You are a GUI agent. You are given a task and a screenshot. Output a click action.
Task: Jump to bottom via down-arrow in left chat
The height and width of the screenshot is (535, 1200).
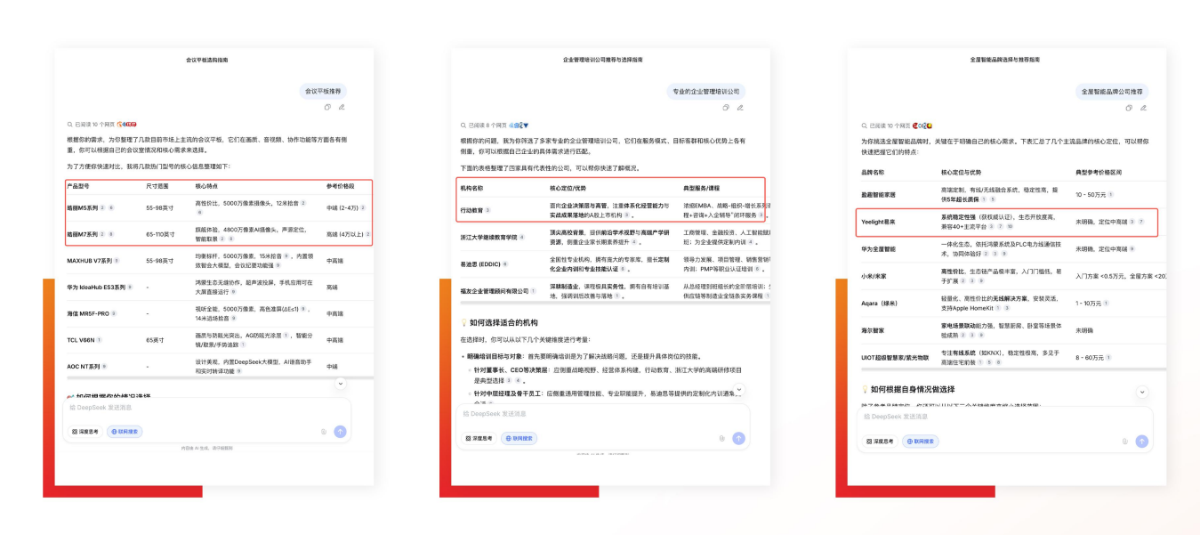(340, 383)
